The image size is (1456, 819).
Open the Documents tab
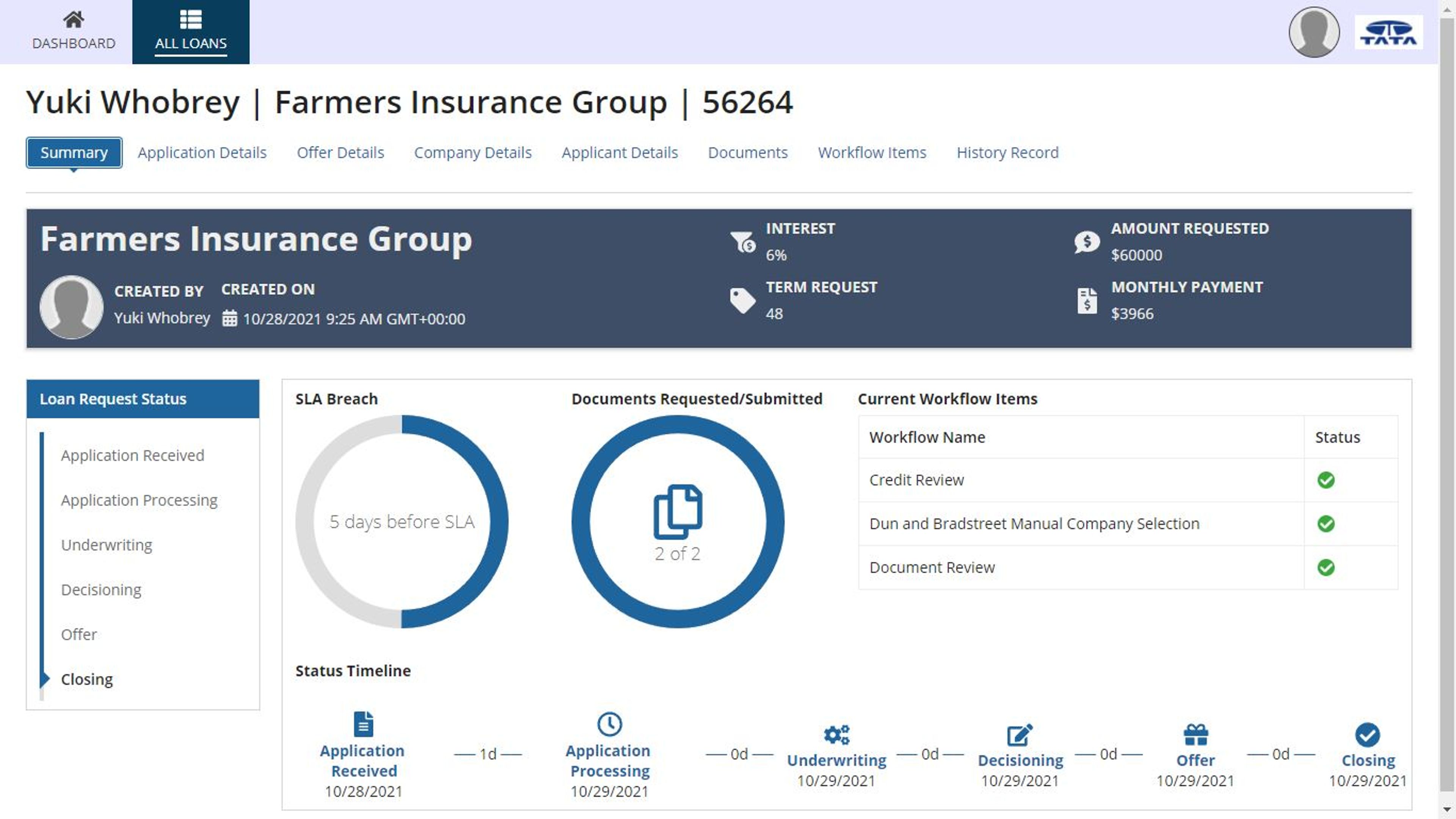click(x=747, y=153)
